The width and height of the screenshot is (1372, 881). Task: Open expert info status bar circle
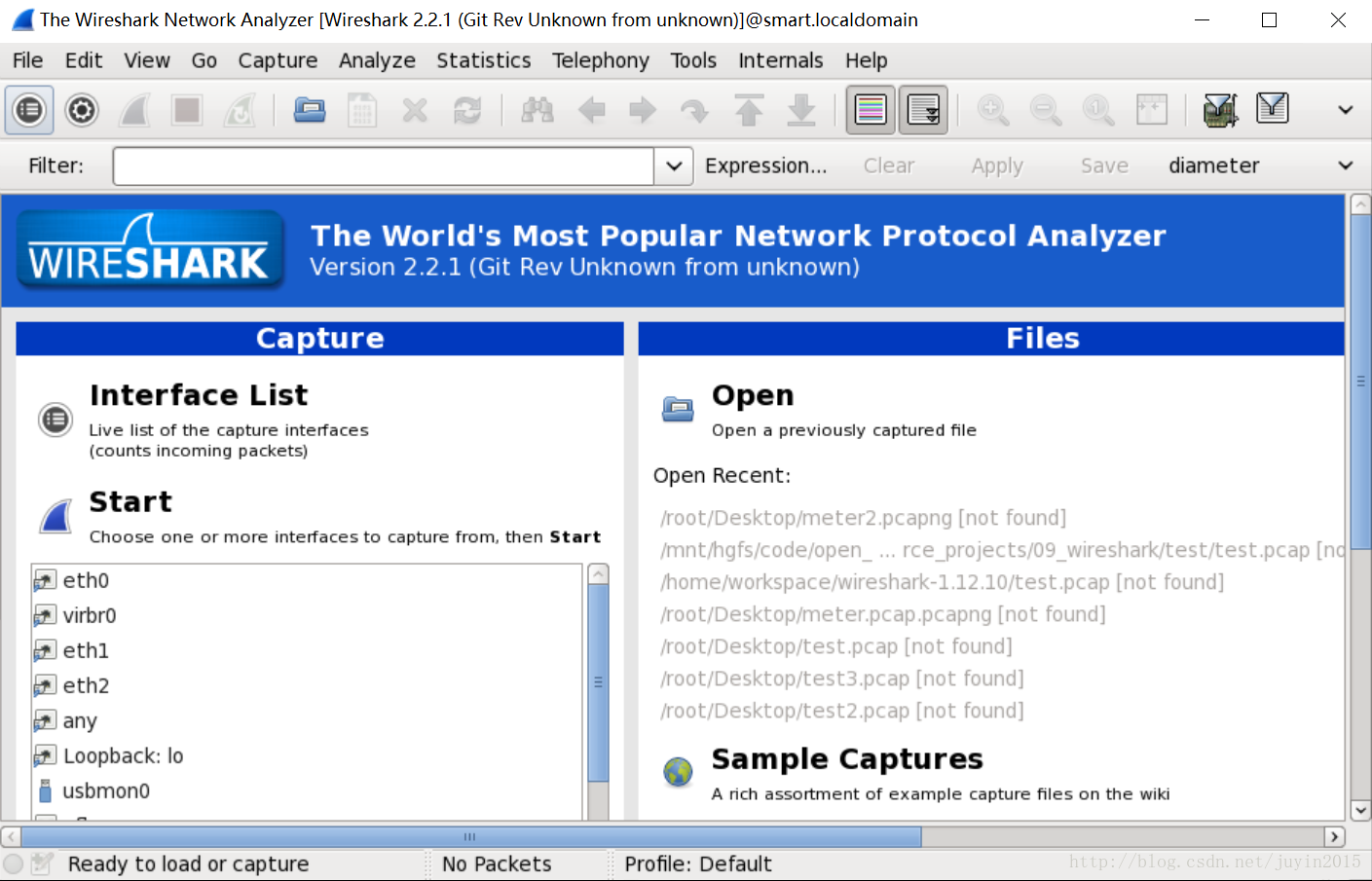[x=13, y=863]
